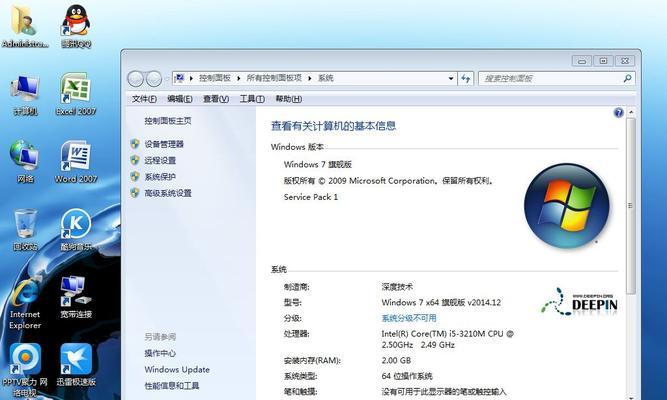Open the Computer (计算机) desktop icon
667x400 pixels.
(x=25, y=95)
